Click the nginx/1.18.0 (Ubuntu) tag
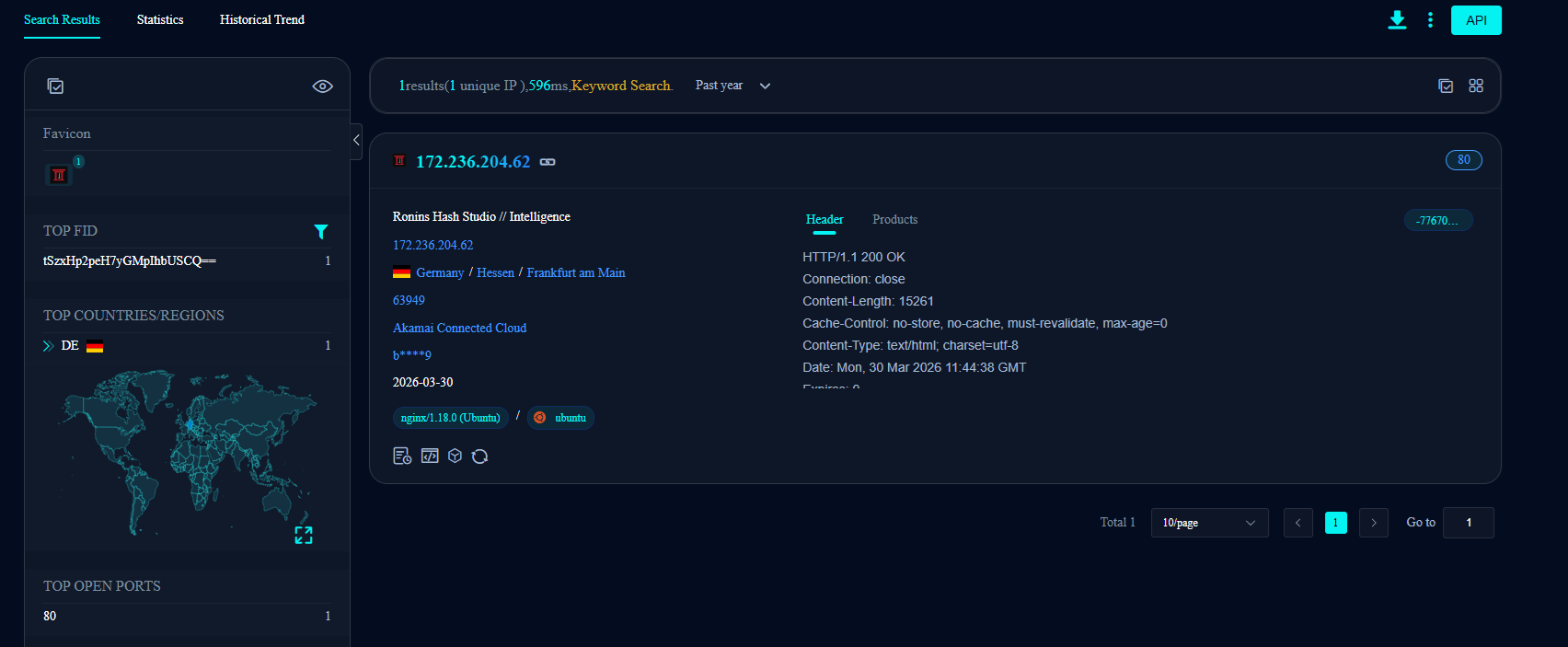 pos(451,418)
